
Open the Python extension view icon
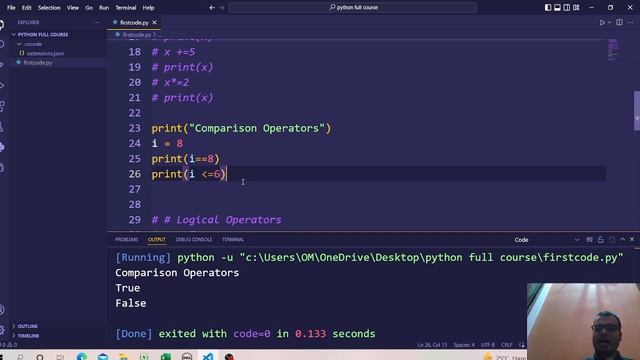click(2, 147)
